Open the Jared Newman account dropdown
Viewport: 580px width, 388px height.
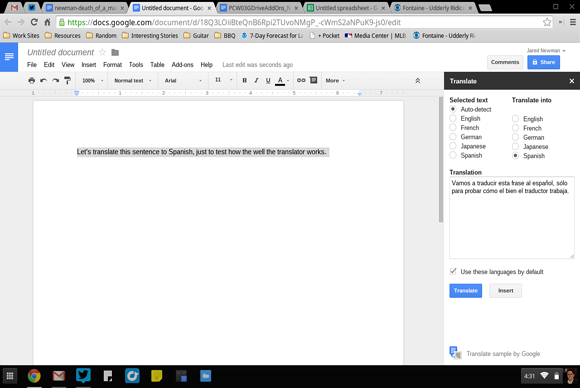pos(546,50)
